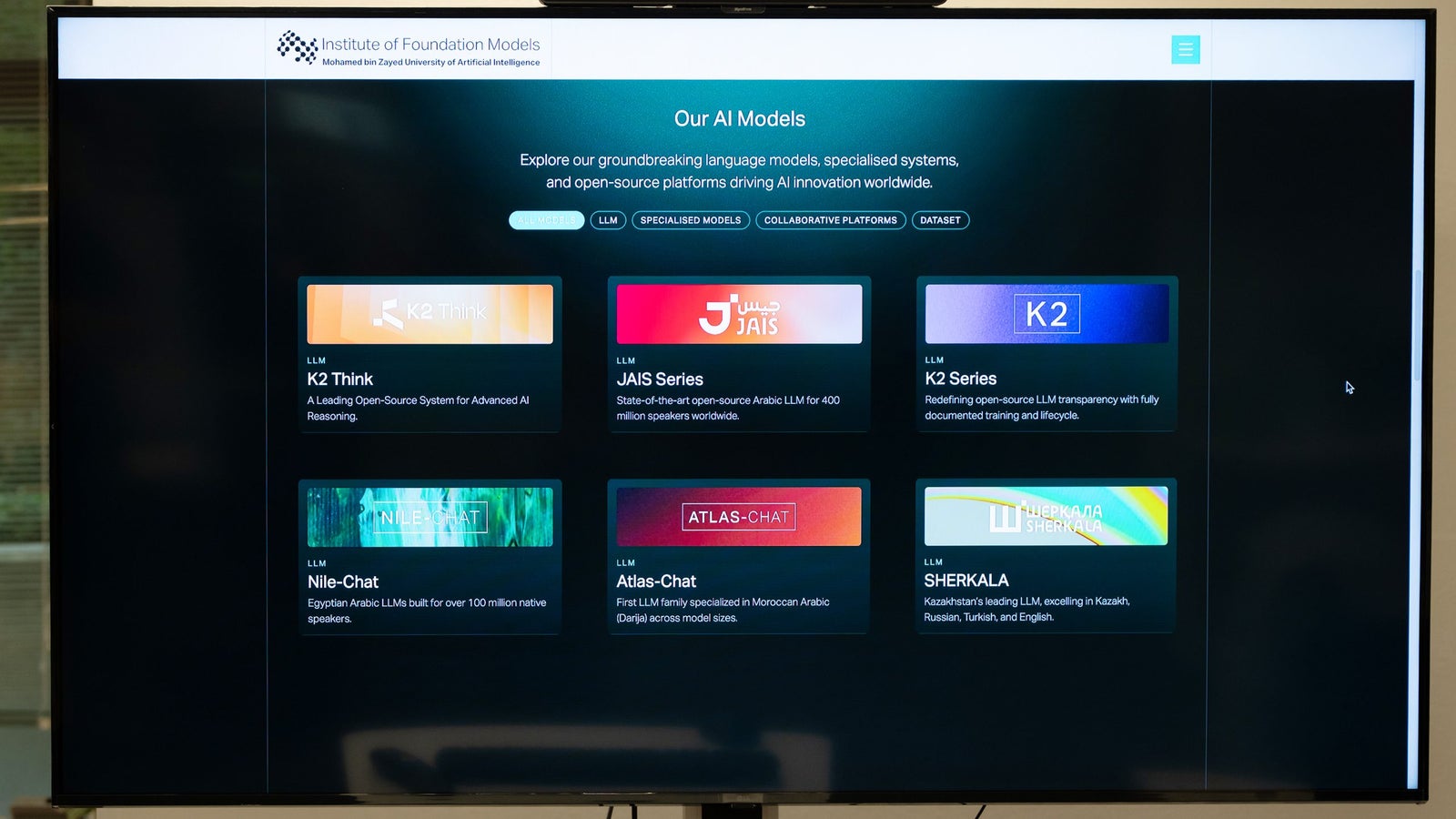Select the SPECIALISED MODELS filter

click(x=691, y=220)
